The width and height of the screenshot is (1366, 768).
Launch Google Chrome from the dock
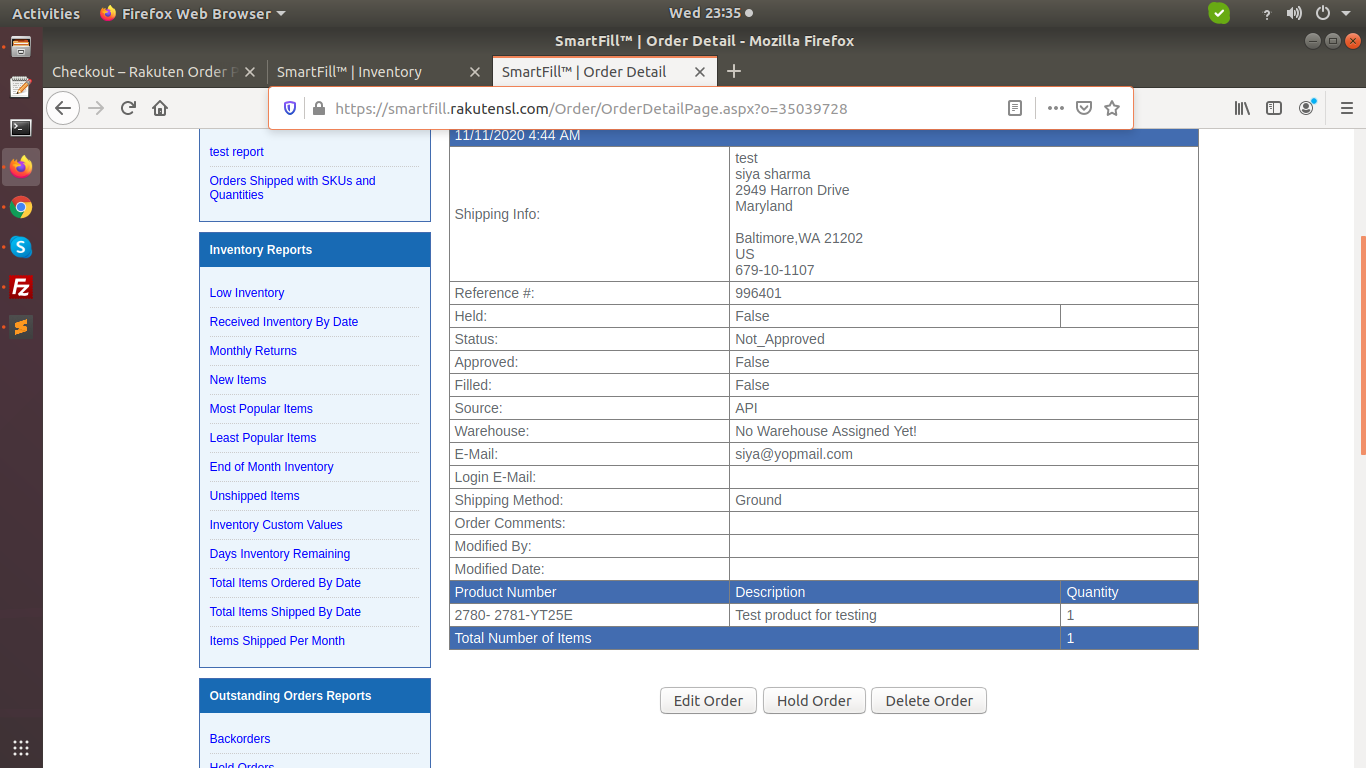21,208
